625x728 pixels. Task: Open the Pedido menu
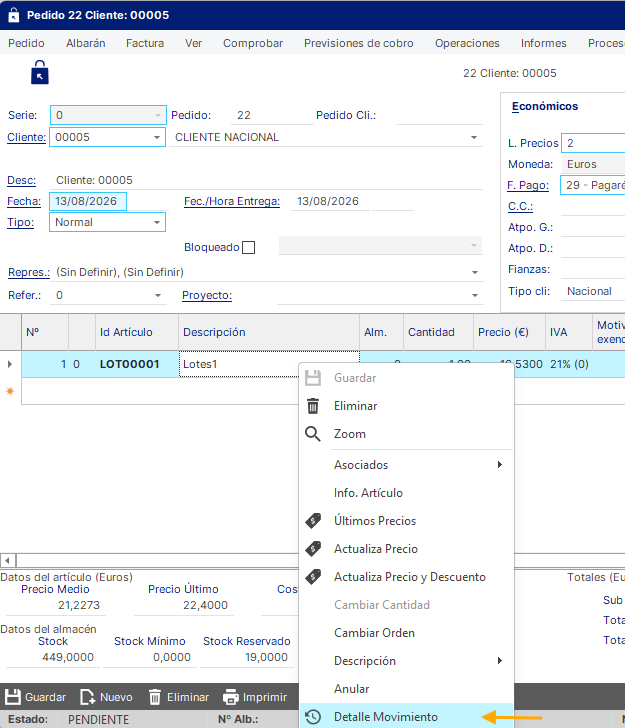pyautogui.click(x=26, y=43)
